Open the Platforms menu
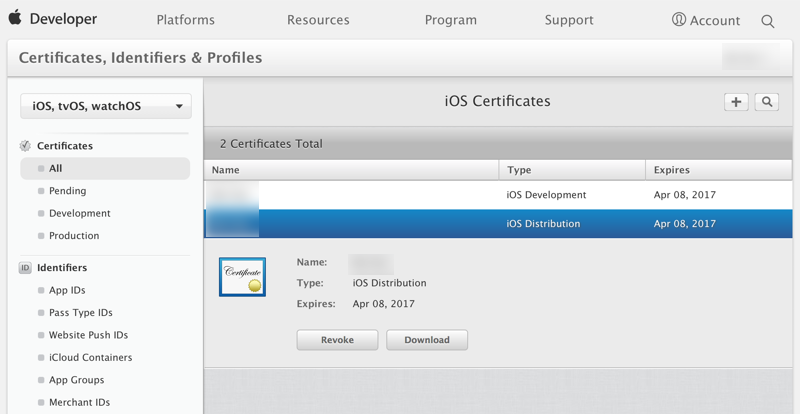 tap(186, 20)
